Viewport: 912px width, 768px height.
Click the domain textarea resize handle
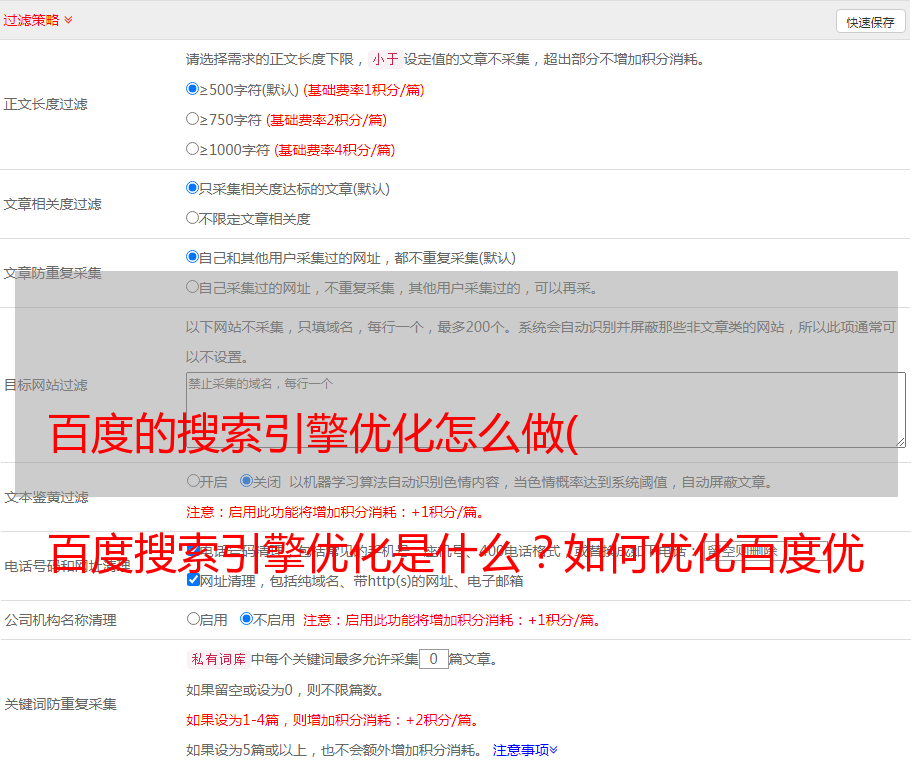[900, 441]
